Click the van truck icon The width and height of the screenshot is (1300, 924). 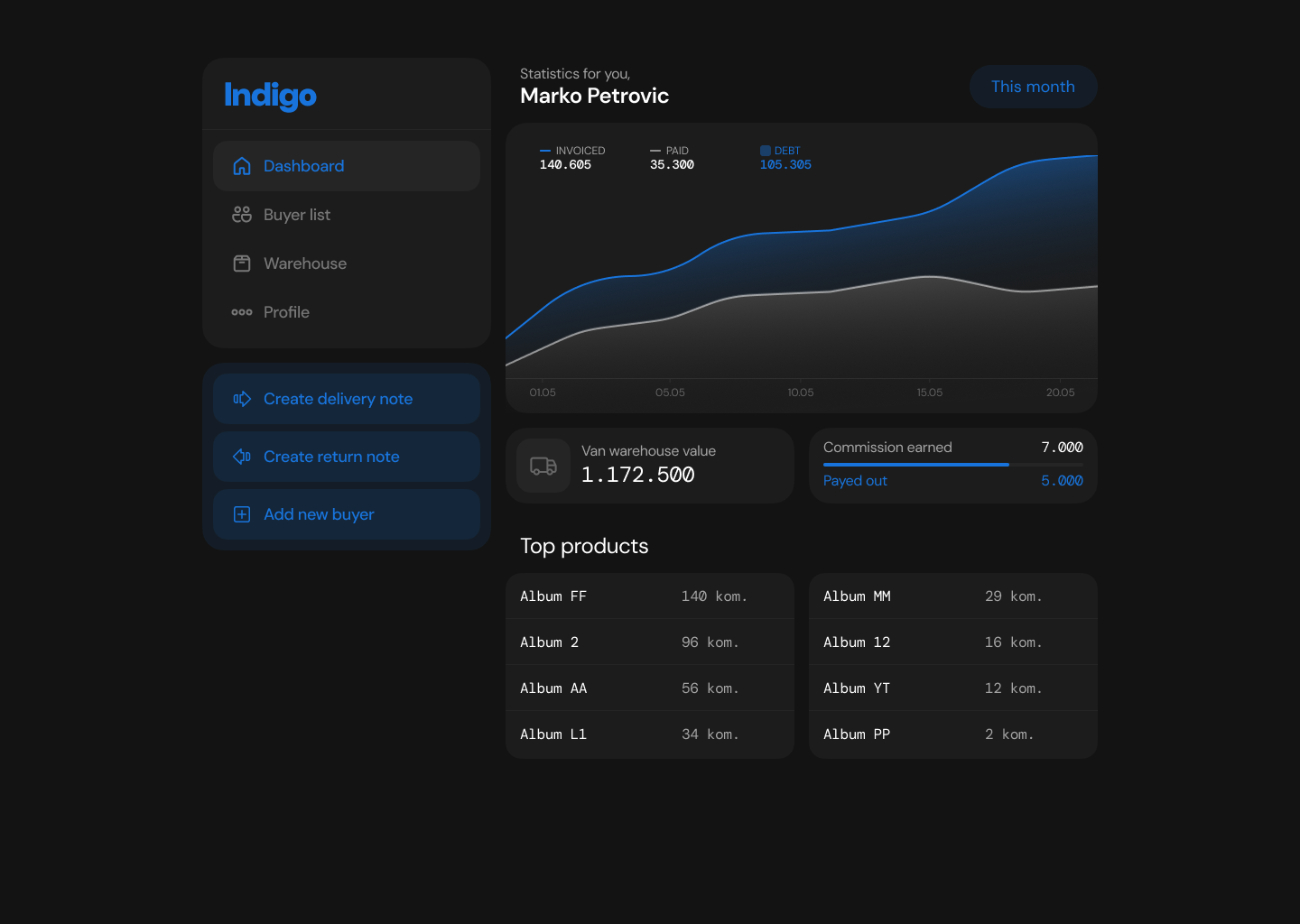[x=543, y=466]
